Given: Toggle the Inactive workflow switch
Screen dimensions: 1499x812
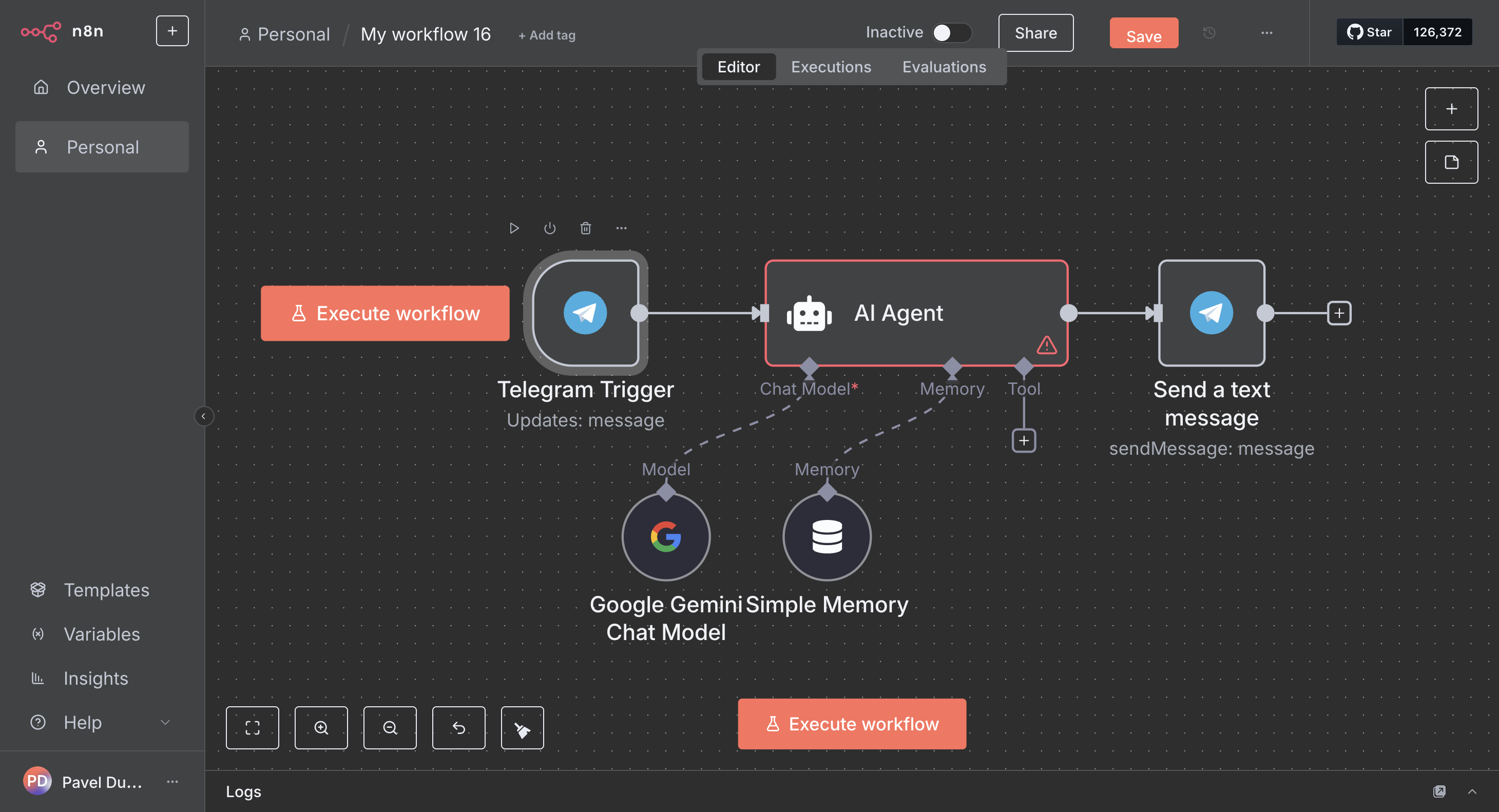Looking at the screenshot, I should (951, 32).
